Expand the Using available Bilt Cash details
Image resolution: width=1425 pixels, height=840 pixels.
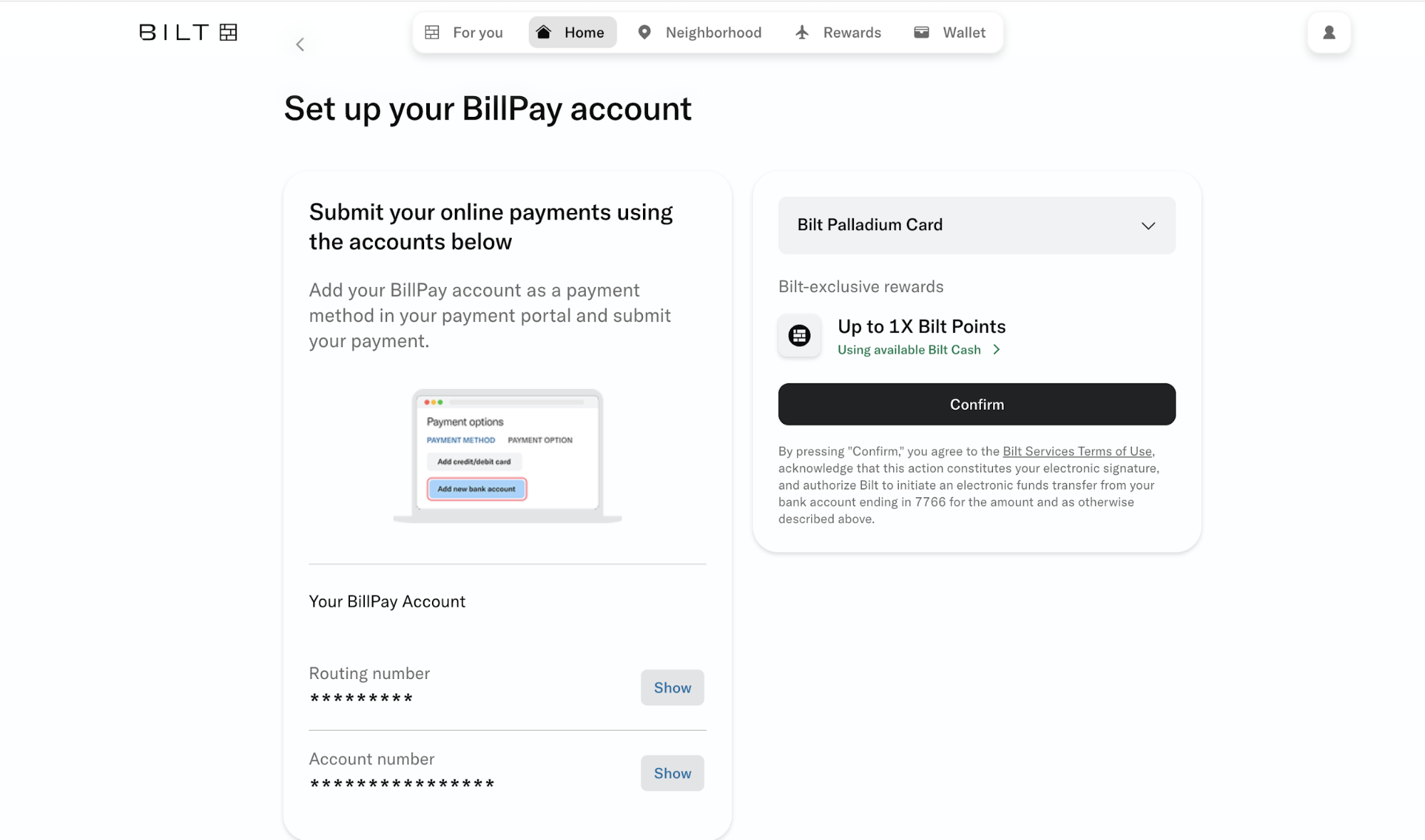click(x=919, y=349)
